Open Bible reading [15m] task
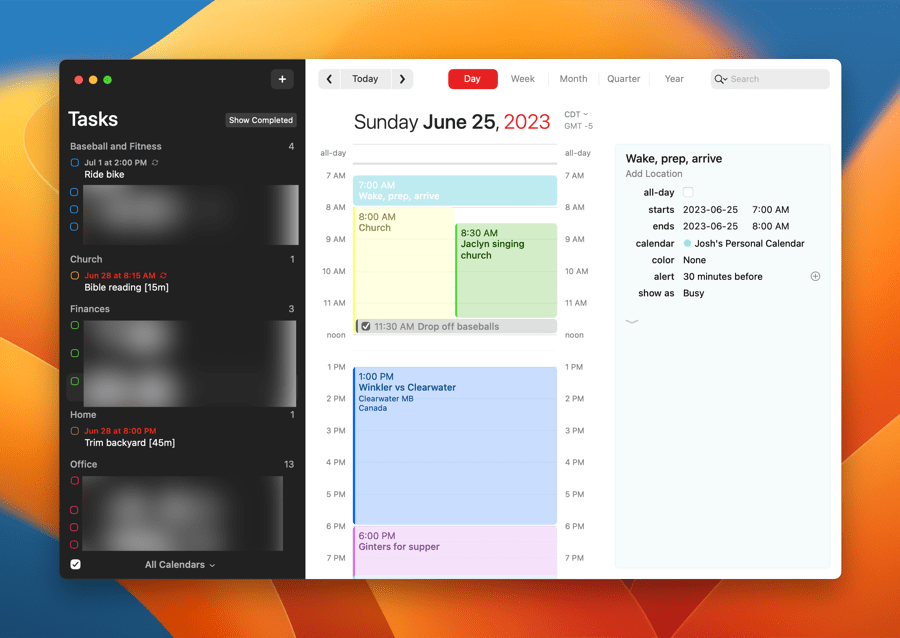This screenshot has height=638, width=900. [126, 287]
